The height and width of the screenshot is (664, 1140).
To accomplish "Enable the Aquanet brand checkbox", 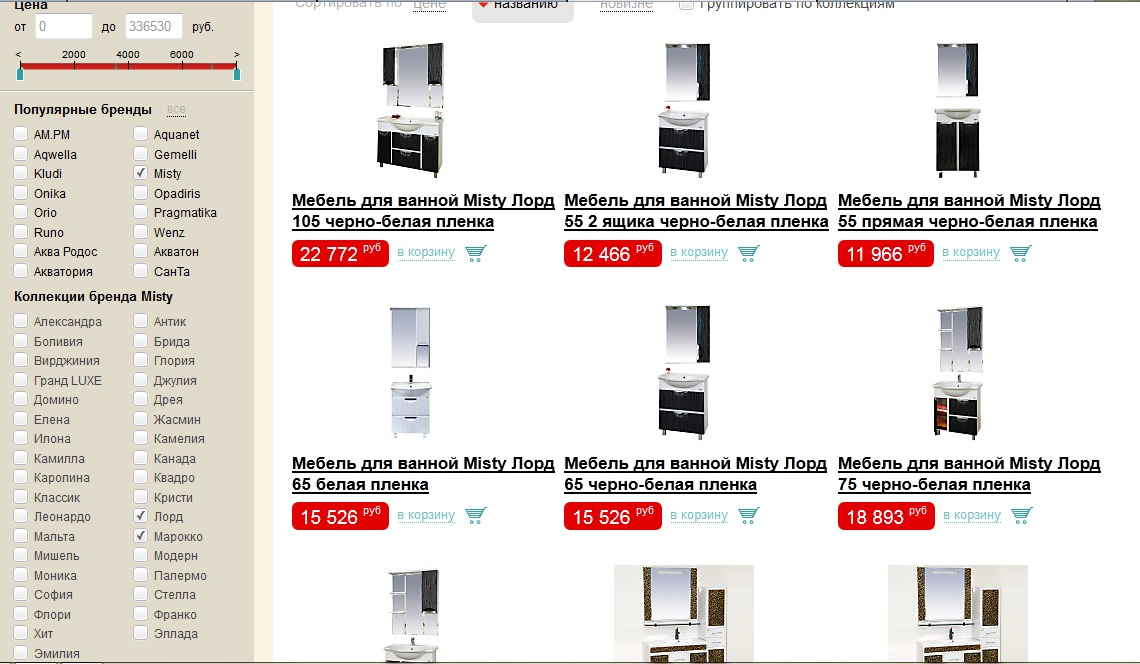I will click(x=140, y=134).
